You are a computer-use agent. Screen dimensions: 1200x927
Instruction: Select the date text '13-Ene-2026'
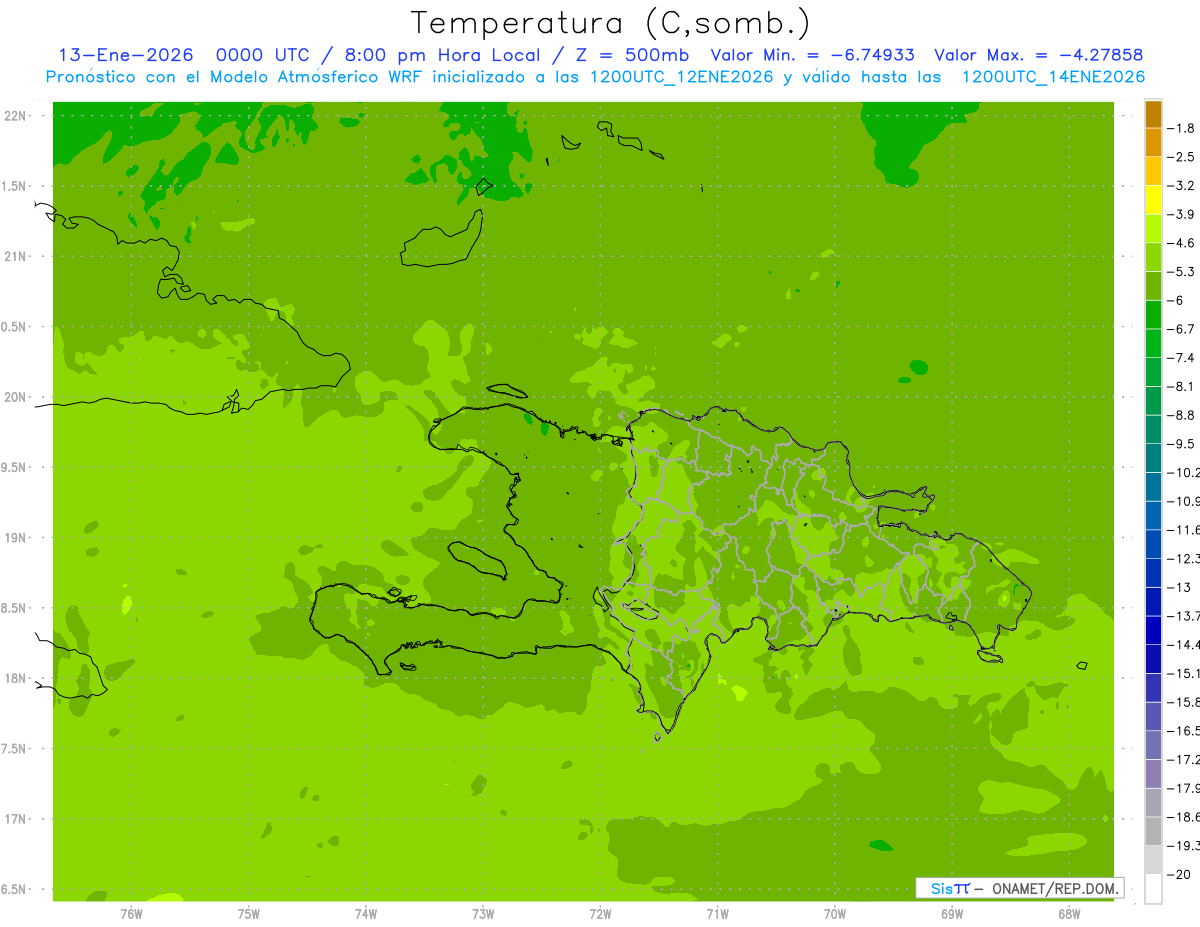pyautogui.click(x=125, y=55)
